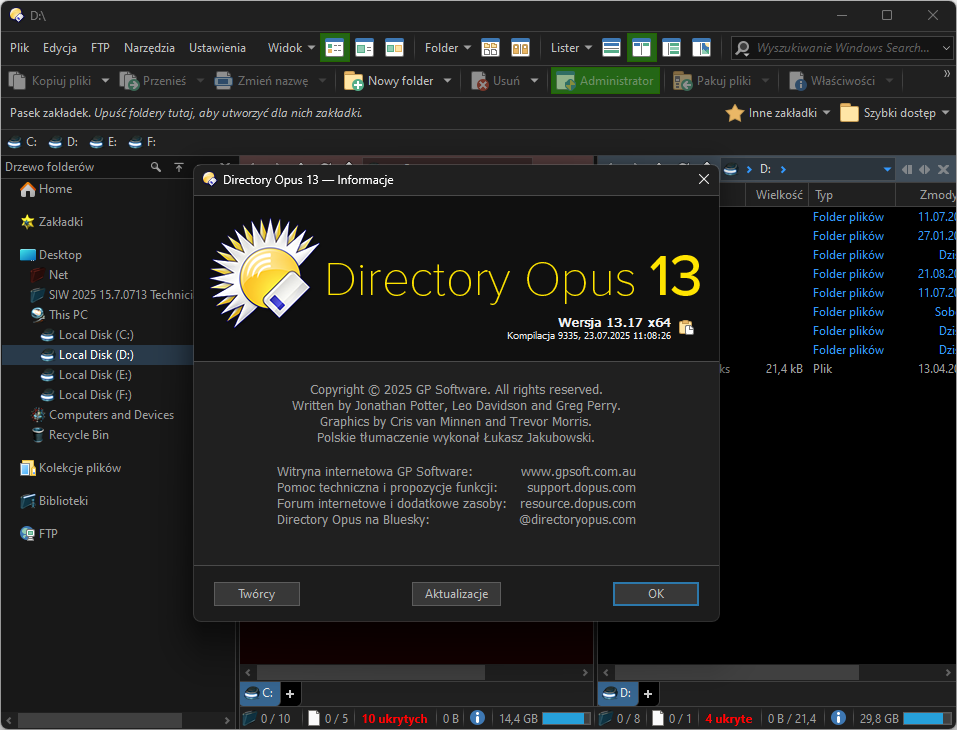957x730 pixels.
Task: Toggle the single file display layout icon
Action: pyautogui.click(x=364, y=48)
